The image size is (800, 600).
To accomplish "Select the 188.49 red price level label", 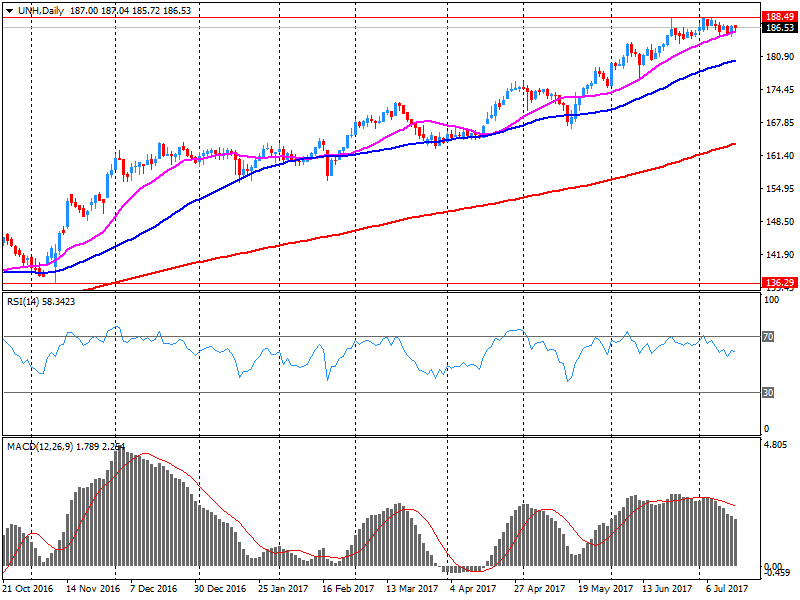I will click(x=780, y=17).
